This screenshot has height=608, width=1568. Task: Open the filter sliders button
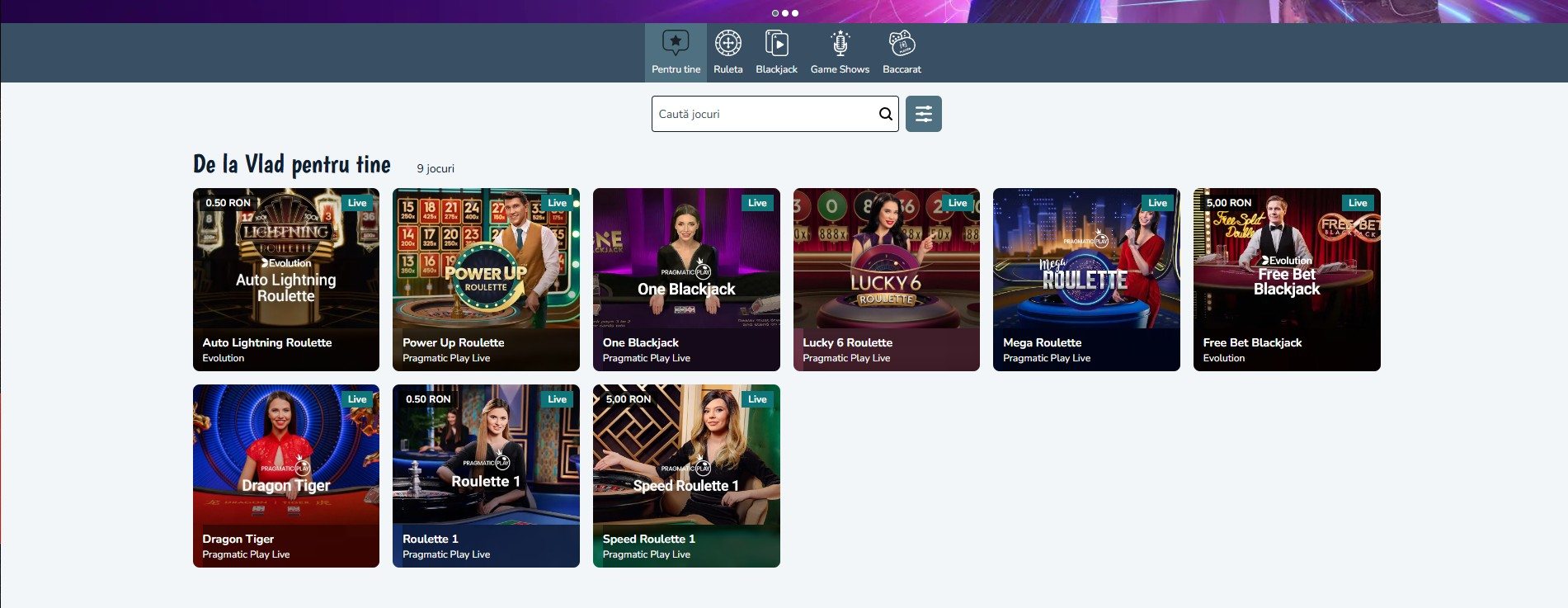tap(923, 114)
